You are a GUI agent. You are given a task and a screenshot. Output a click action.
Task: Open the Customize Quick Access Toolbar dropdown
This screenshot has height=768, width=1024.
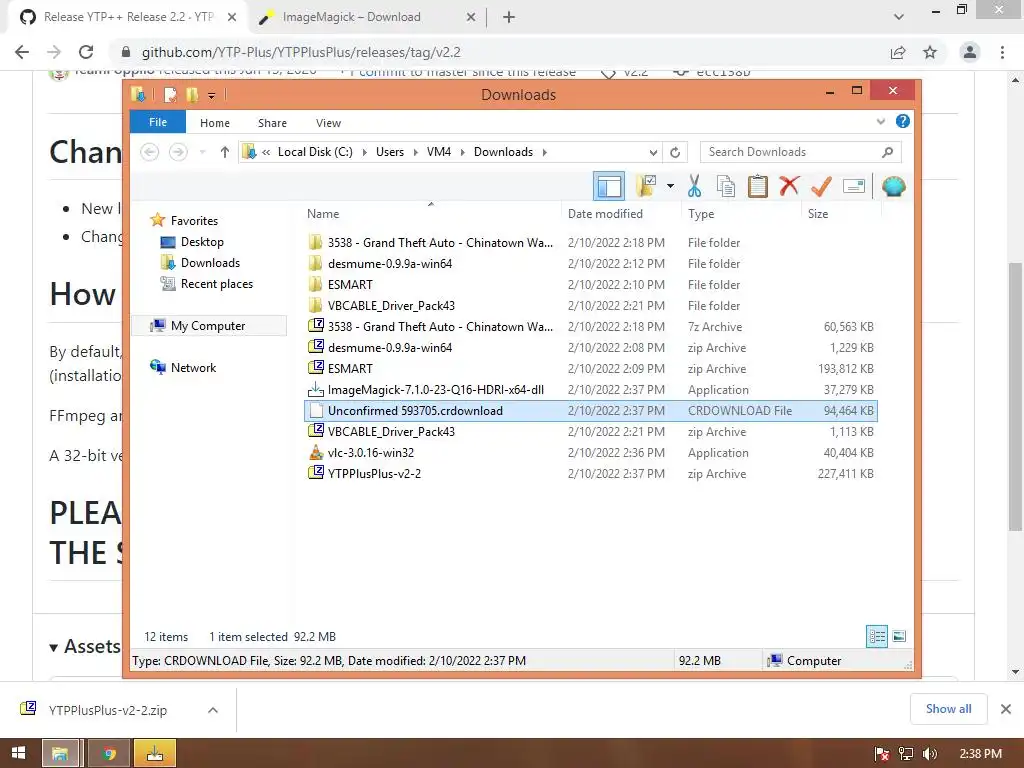click(212, 96)
